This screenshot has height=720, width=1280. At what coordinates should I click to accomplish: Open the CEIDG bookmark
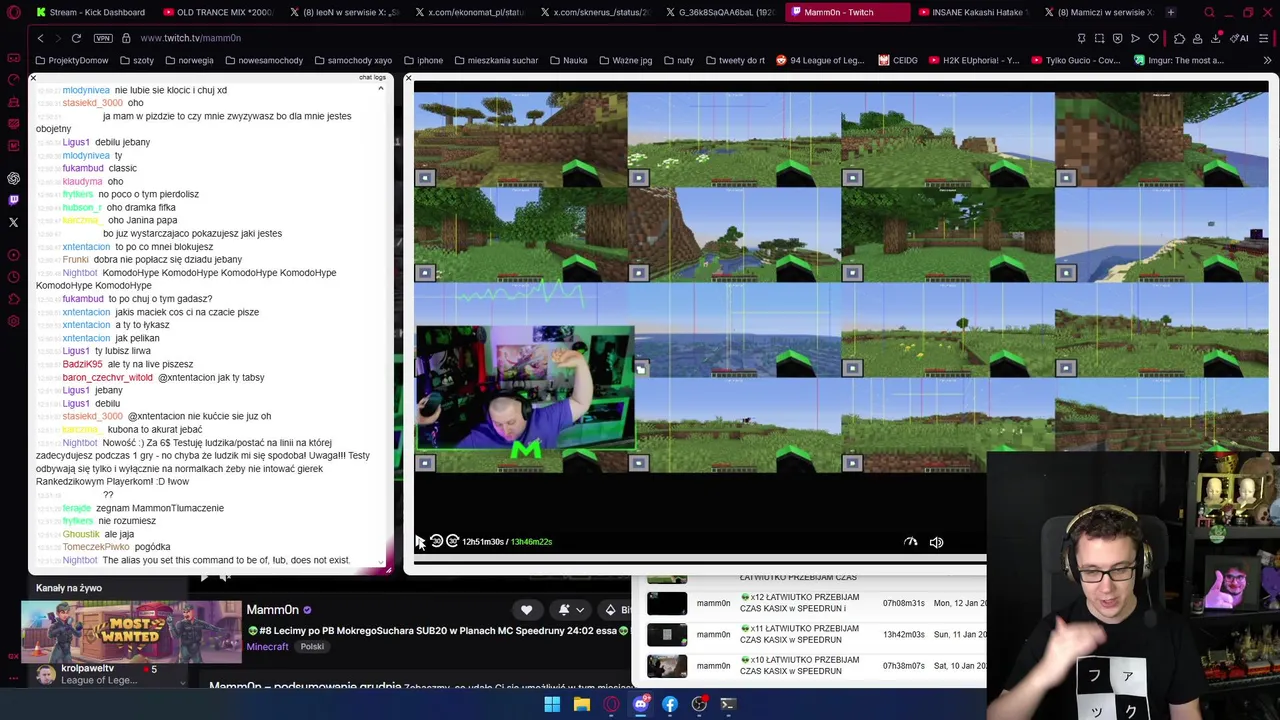click(x=898, y=60)
